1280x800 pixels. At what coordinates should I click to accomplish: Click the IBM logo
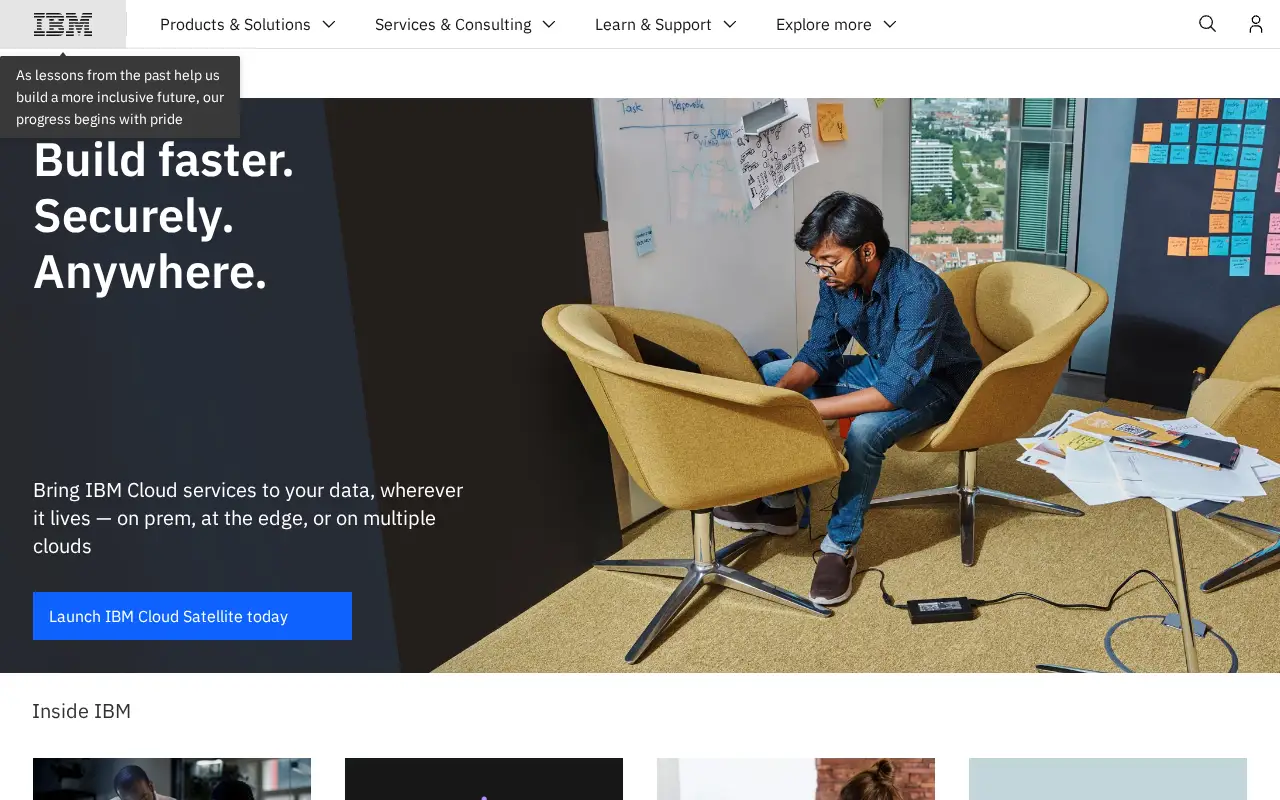(x=63, y=24)
